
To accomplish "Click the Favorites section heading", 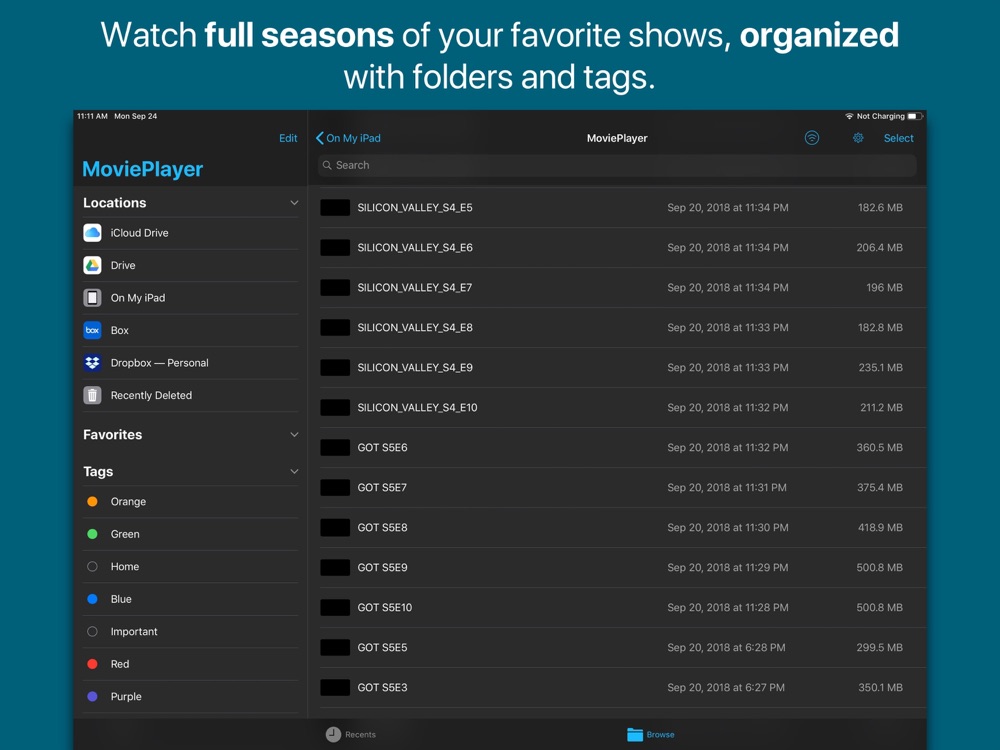I will (x=113, y=435).
